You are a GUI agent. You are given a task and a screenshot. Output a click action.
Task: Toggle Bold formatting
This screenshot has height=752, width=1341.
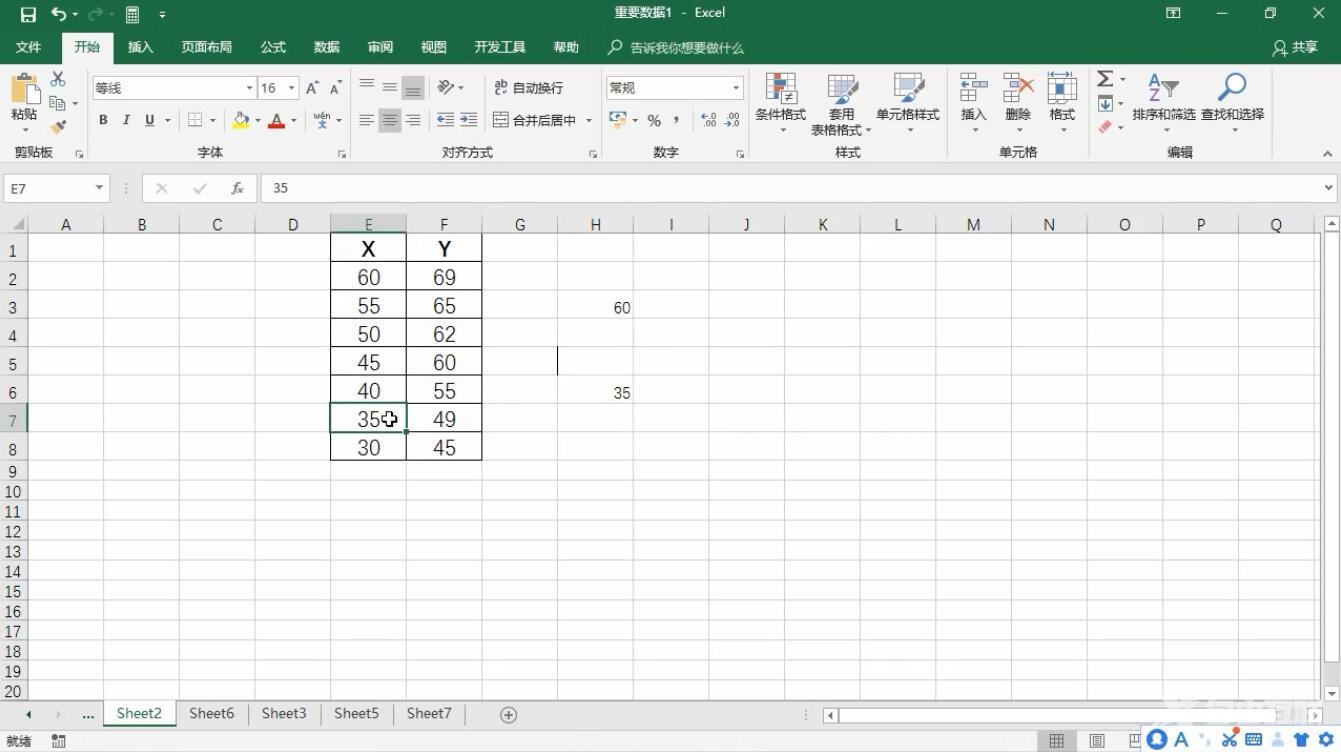[103, 120]
